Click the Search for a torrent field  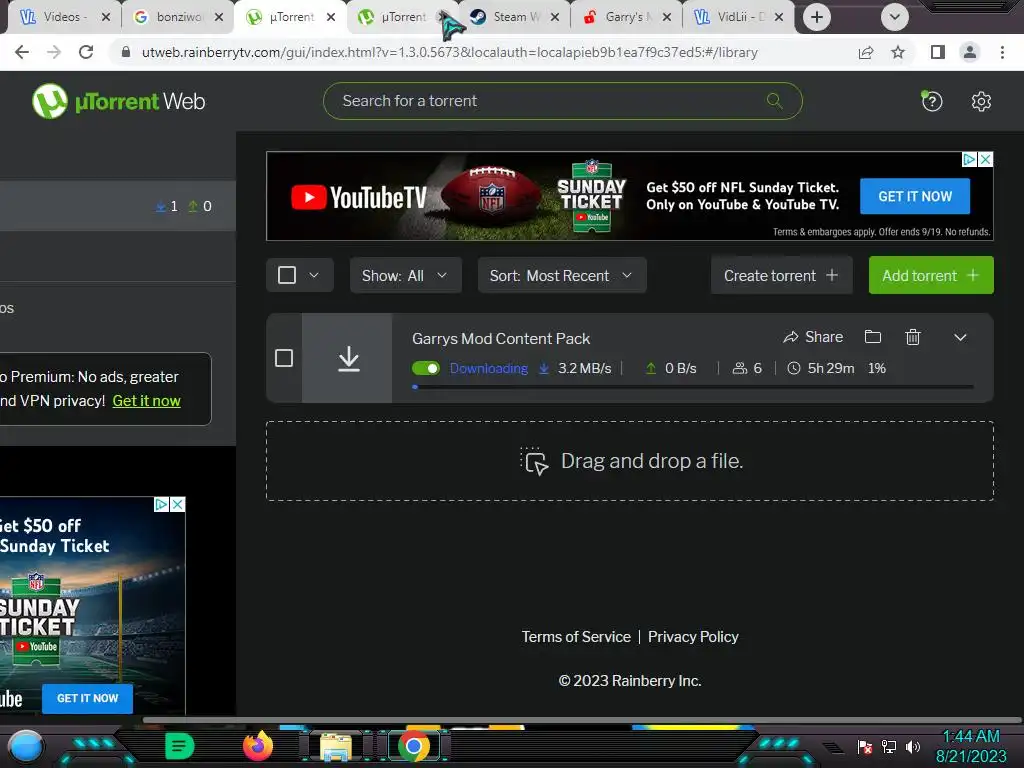tap(562, 101)
